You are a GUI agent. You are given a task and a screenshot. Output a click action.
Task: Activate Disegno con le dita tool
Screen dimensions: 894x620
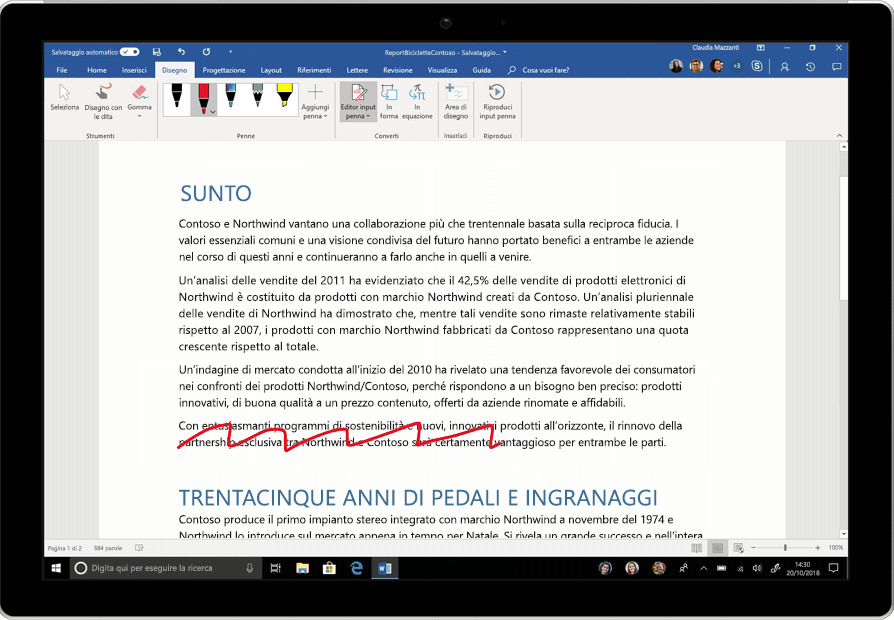pos(103,99)
